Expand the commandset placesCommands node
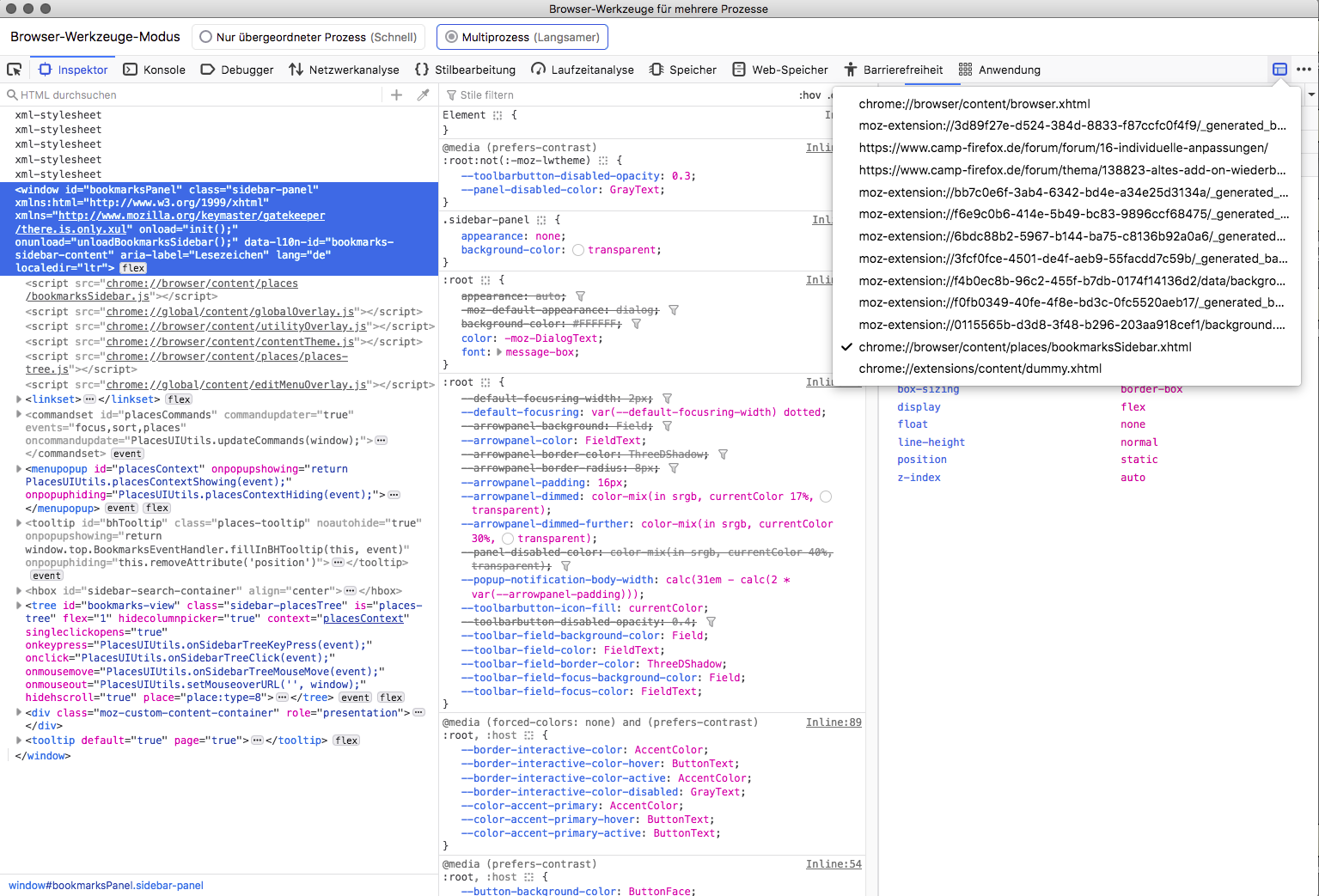Viewport: 1319px width, 896px height. click(19, 415)
